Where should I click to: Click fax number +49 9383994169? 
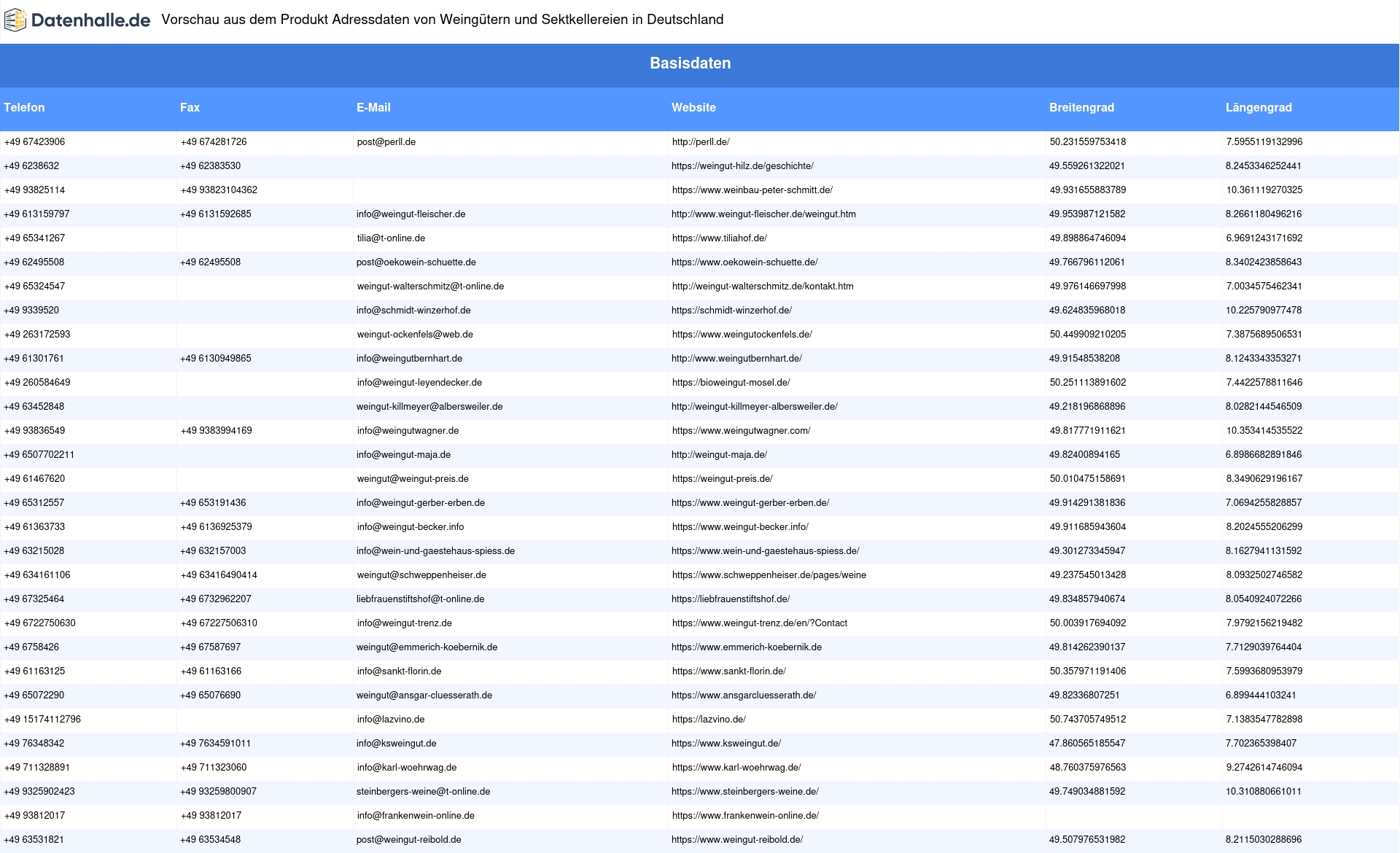click(216, 431)
